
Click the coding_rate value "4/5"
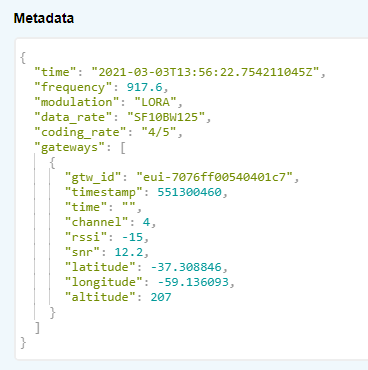[x=159, y=132]
